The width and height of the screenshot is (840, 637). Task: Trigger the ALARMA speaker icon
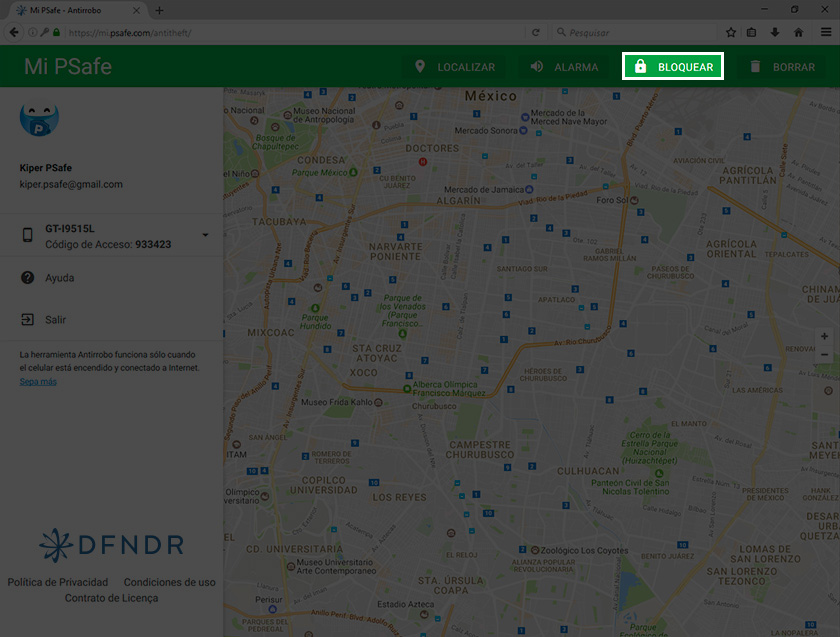pyautogui.click(x=537, y=67)
